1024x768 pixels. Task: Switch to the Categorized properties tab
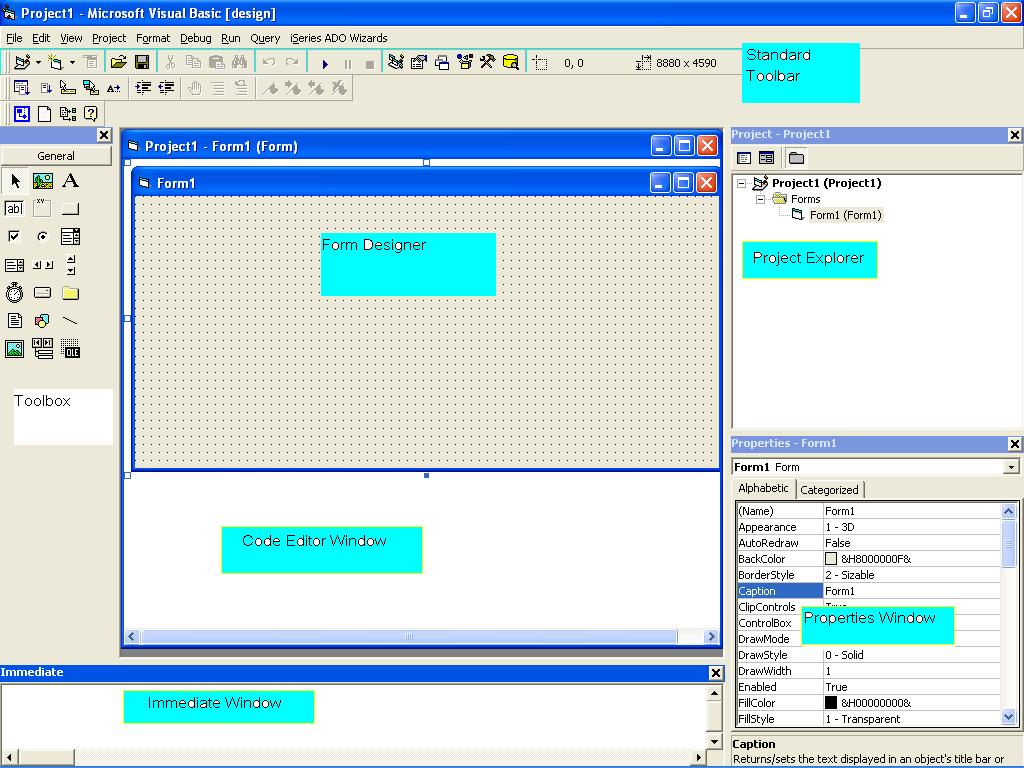829,490
